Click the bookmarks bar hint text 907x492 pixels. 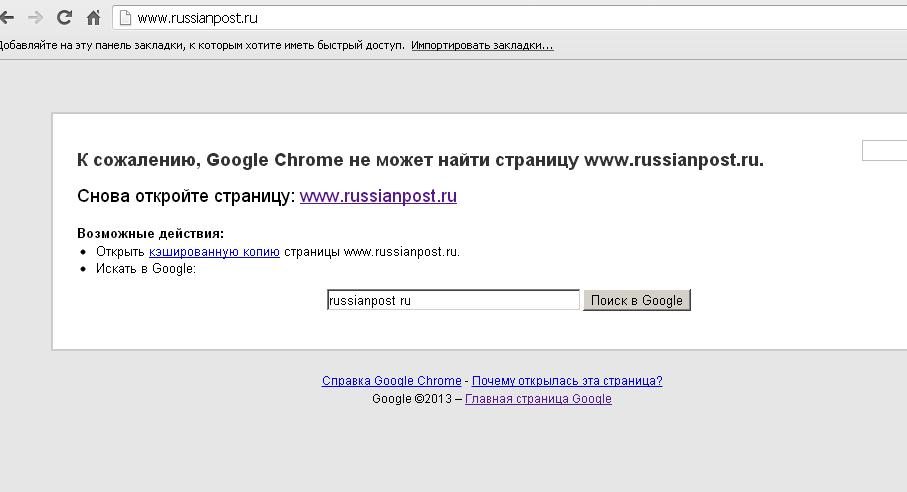202,45
